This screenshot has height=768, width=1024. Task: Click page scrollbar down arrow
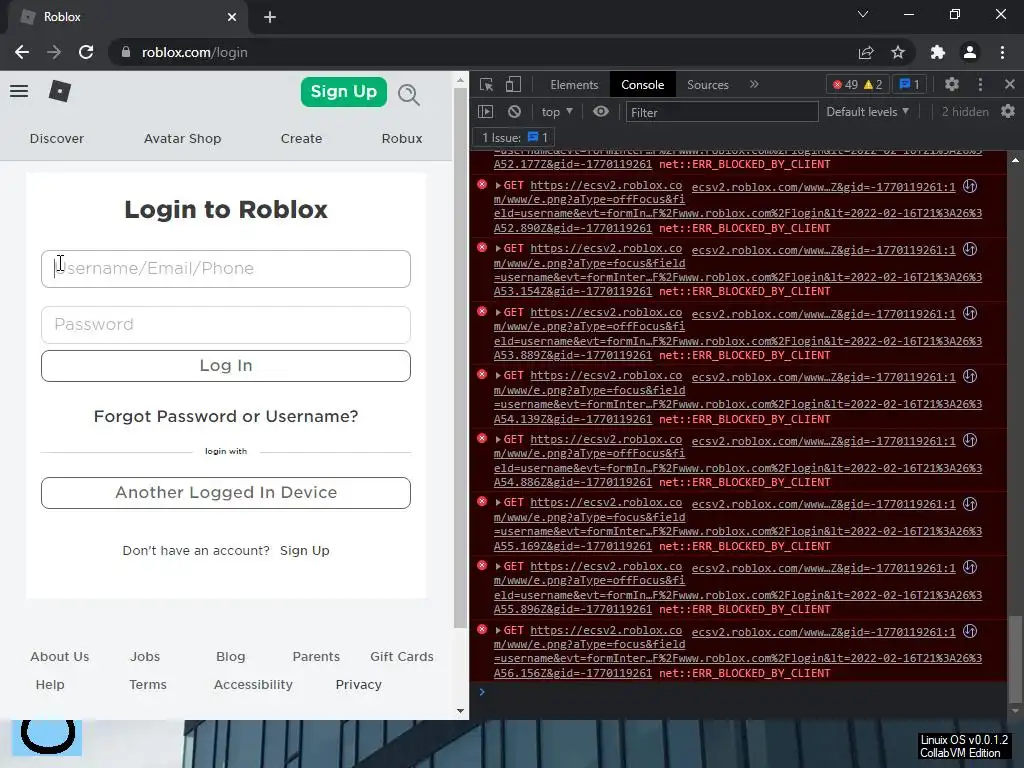pyautogui.click(x=460, y=711)
